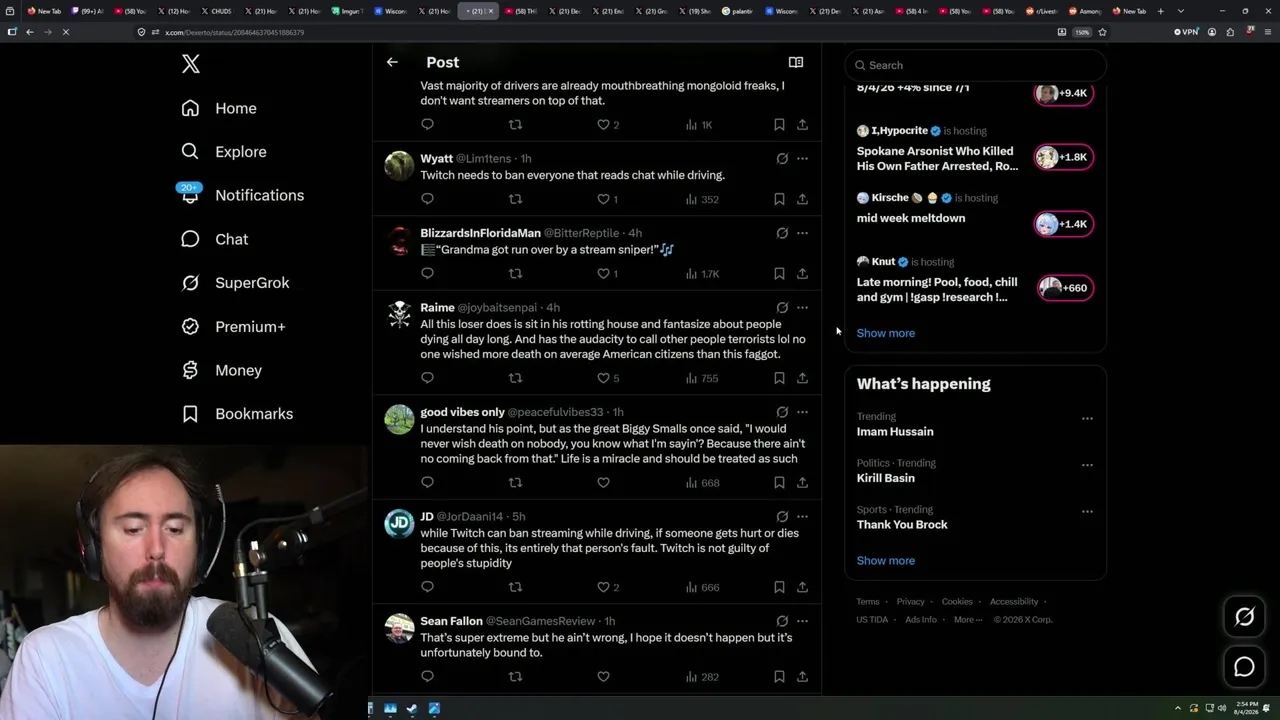Image resolution: width=1280 pixels, height=720 pixels.
Task: Bookmark Sean Fallon's tweet
Action: 779,677
